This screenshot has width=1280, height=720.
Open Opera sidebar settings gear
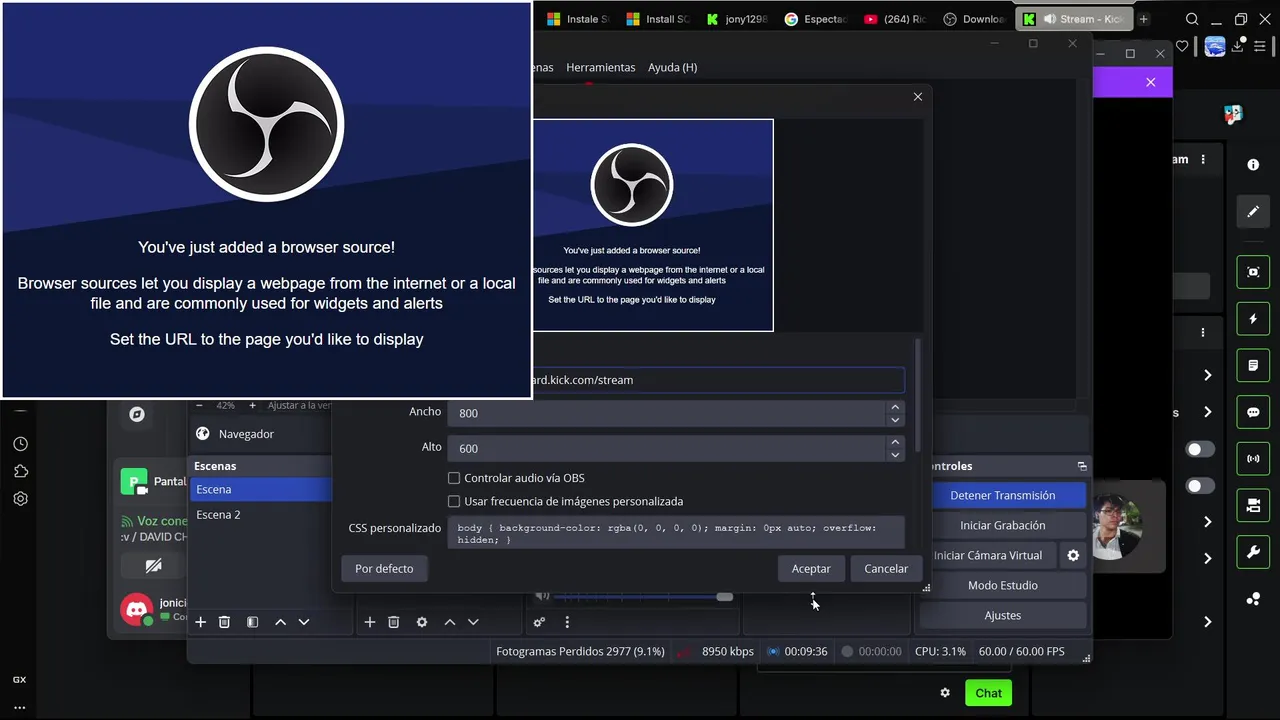20,498
